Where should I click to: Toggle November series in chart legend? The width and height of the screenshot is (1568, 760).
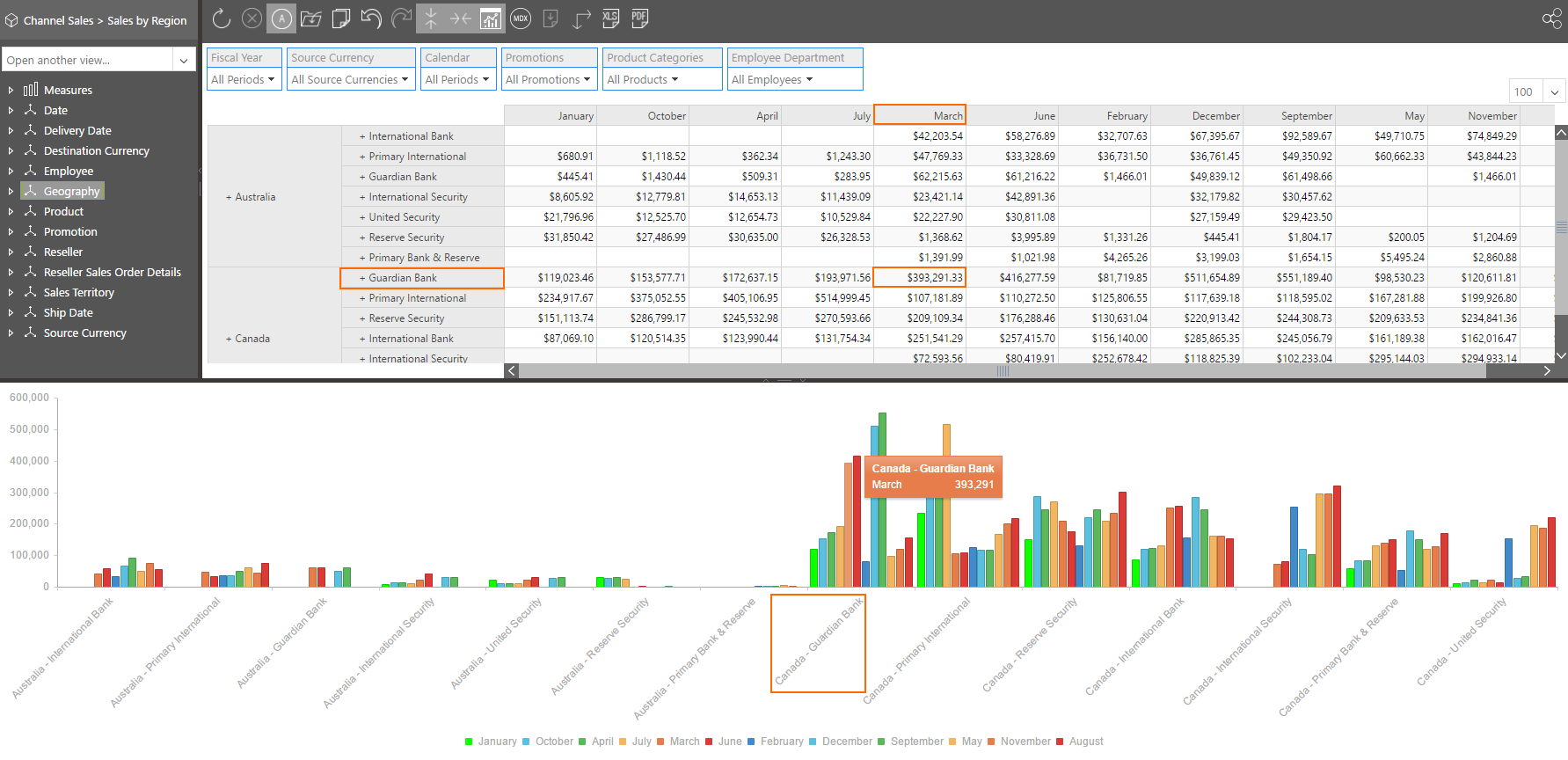point(1019,742)
